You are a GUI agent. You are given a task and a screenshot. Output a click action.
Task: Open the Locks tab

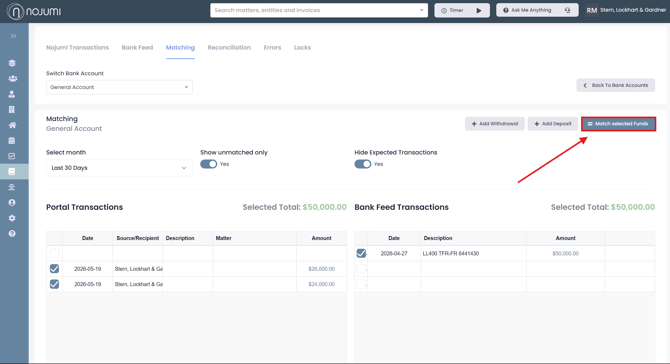pos(302,47)
